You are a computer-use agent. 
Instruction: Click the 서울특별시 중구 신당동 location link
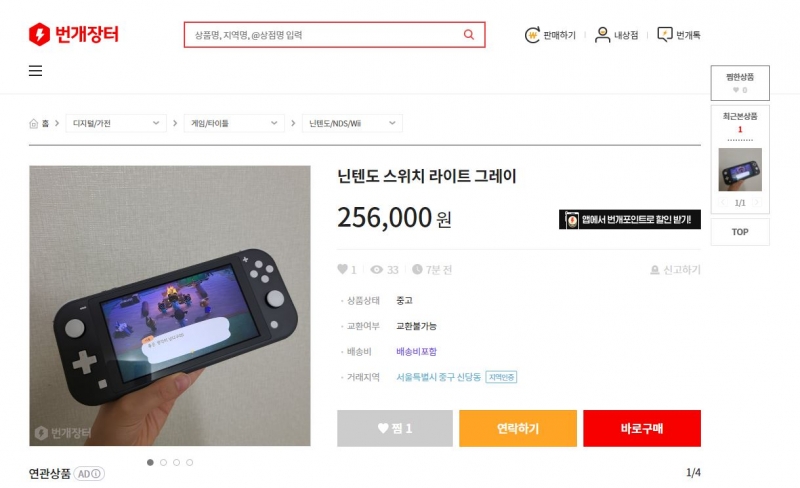point(439,377)
